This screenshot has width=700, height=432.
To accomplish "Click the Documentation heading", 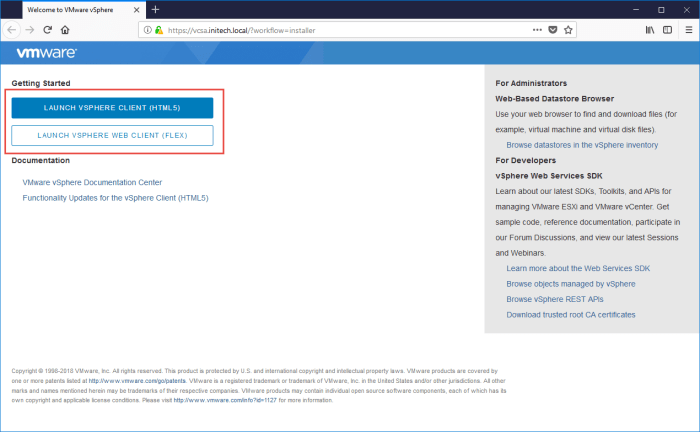I will click(41, 160).
